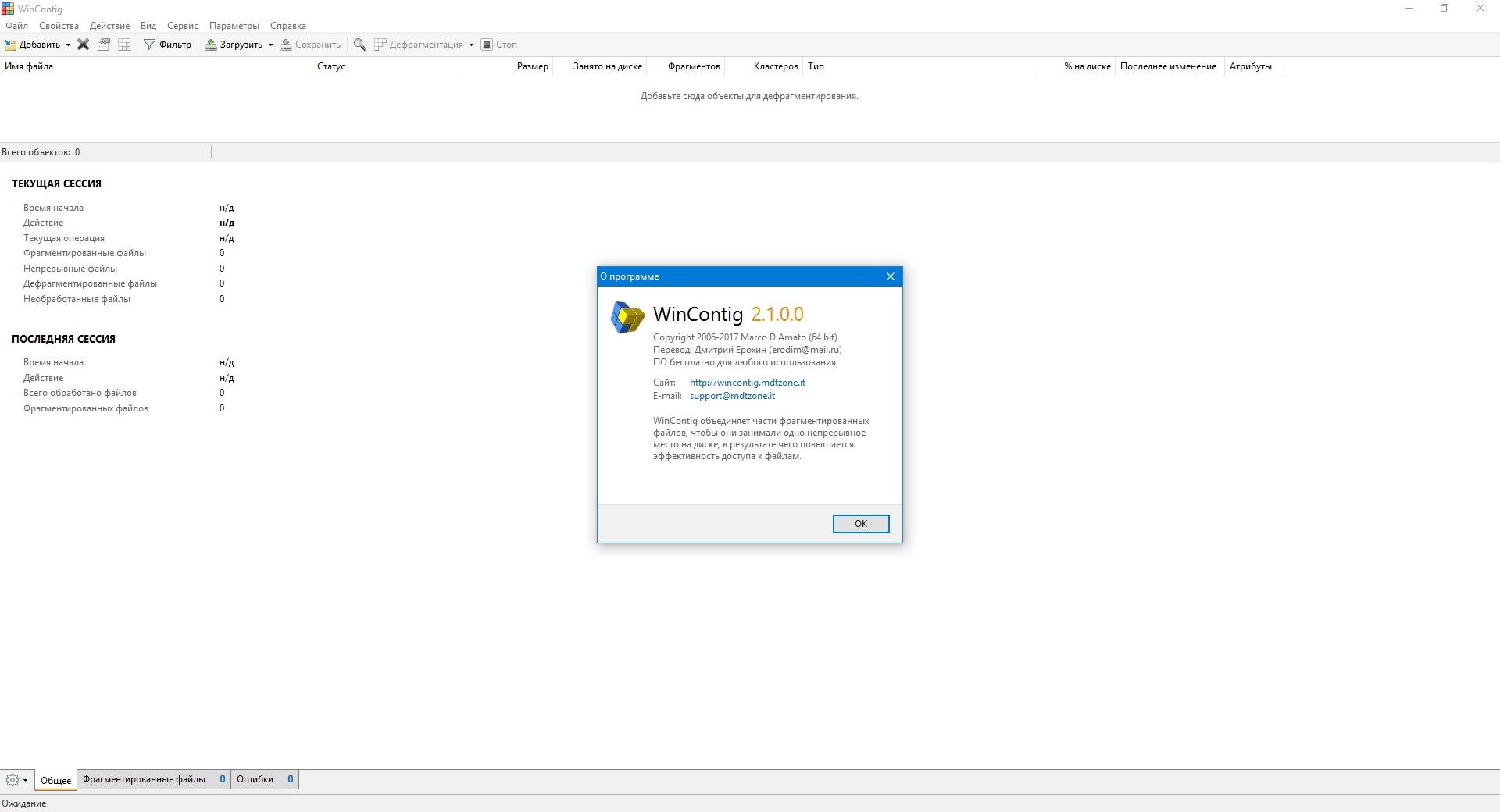
Task: Open the Вид menu
Action: pos(148,26)
